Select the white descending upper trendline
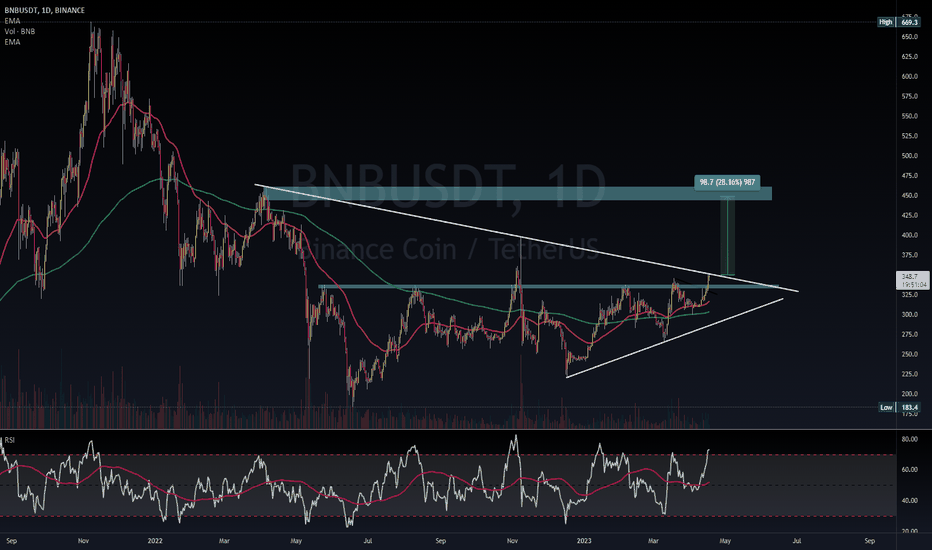 [526, 238]
